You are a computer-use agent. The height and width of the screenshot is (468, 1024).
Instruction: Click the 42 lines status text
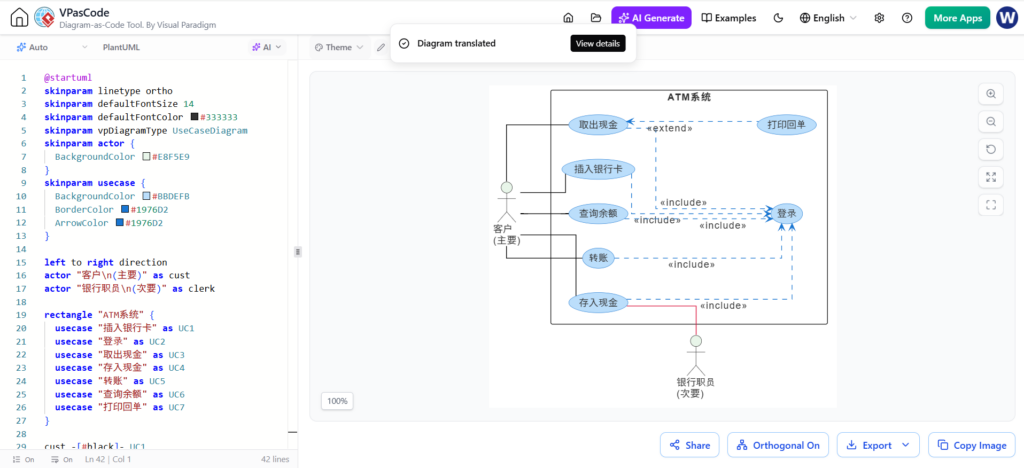[274, 460]
